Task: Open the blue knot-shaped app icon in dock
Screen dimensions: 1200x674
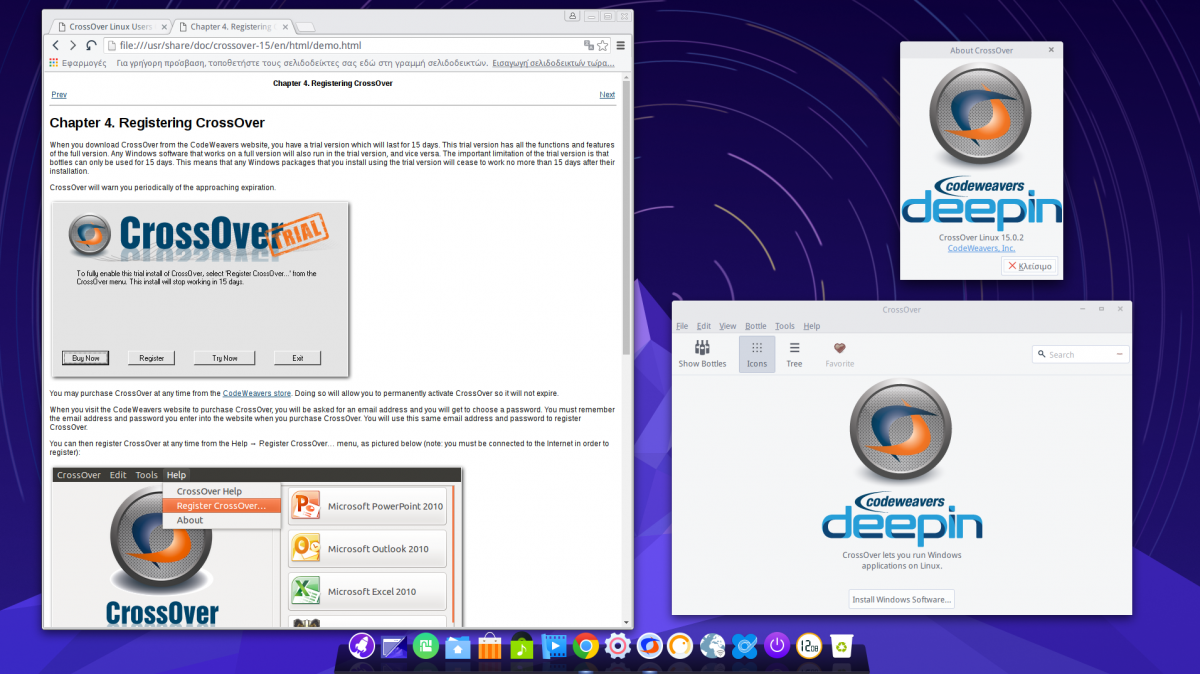Action: pos(745,646)
